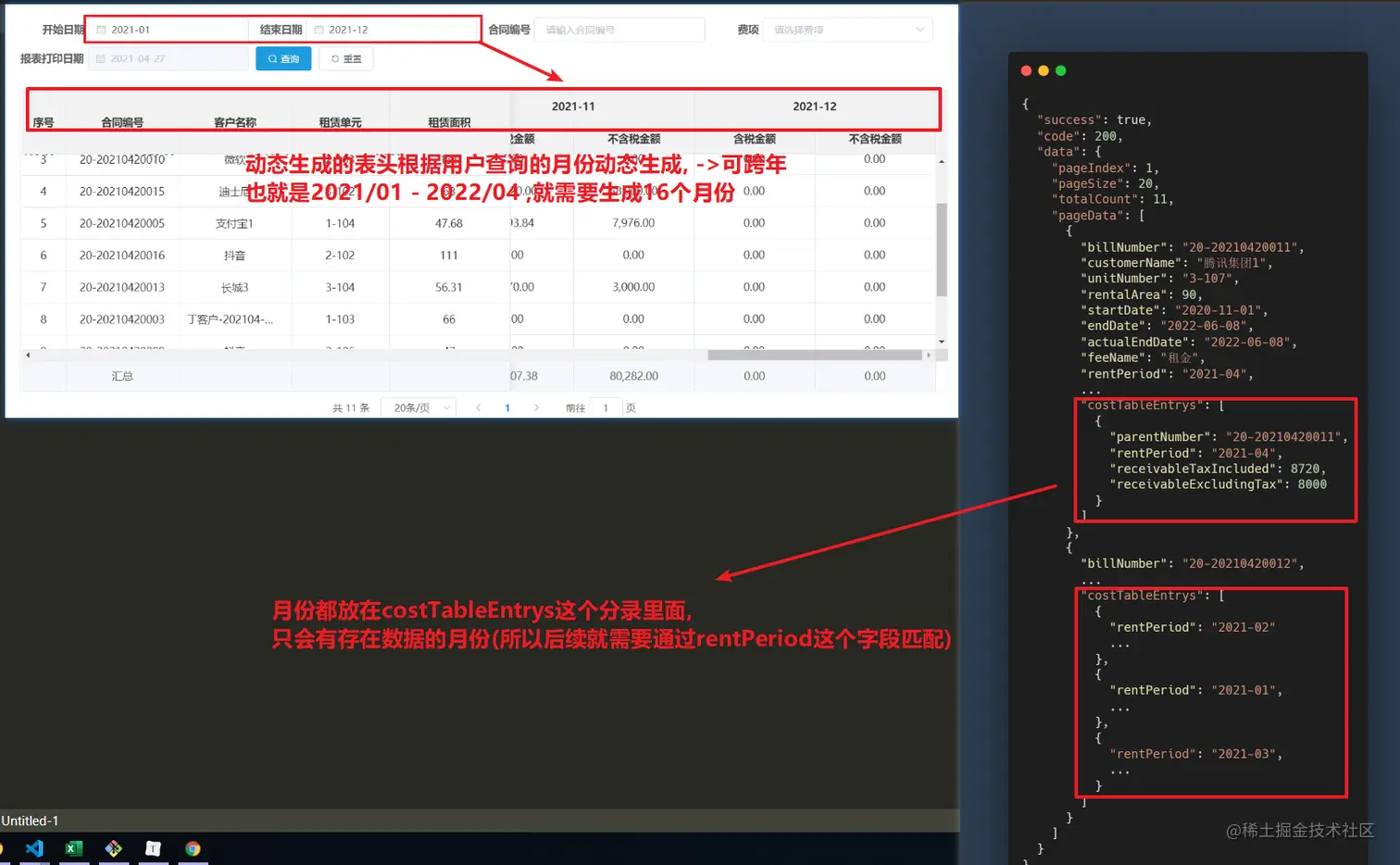Click the horizontal scrollbar left arrow
Image resolution: width=1400 pixels, height=865 pixels.
coord(28,355)
